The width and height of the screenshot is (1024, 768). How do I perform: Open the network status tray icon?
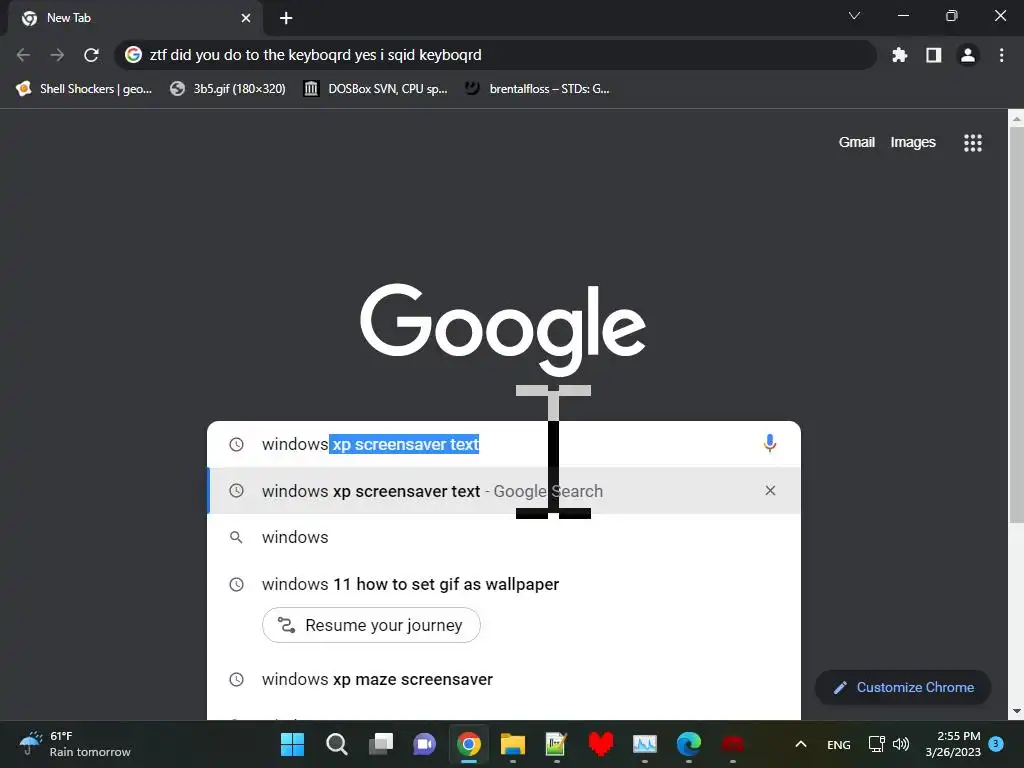pyautogui.click(x=876, y=744)
